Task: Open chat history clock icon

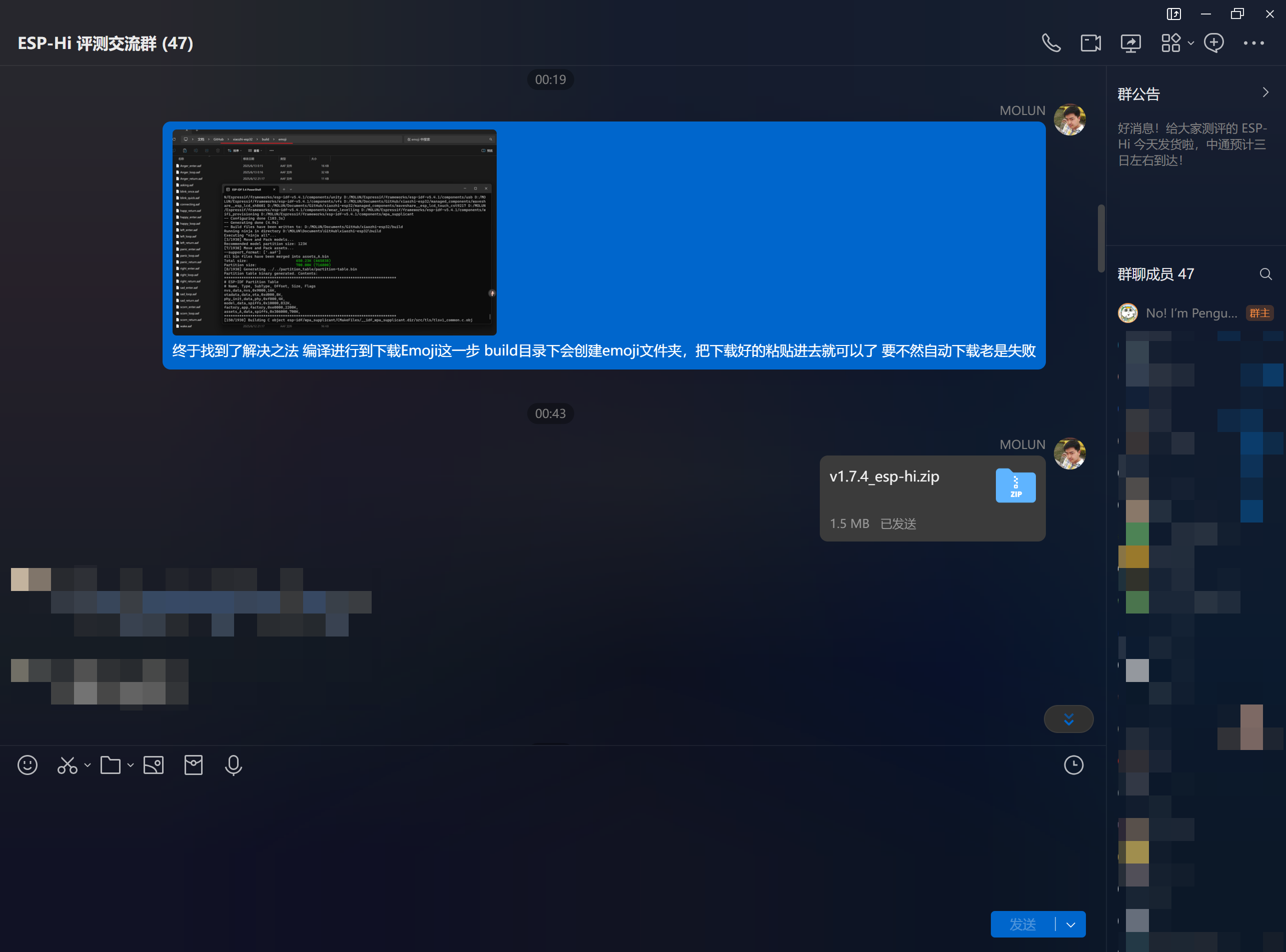Action: click(x=1073, y=765)
